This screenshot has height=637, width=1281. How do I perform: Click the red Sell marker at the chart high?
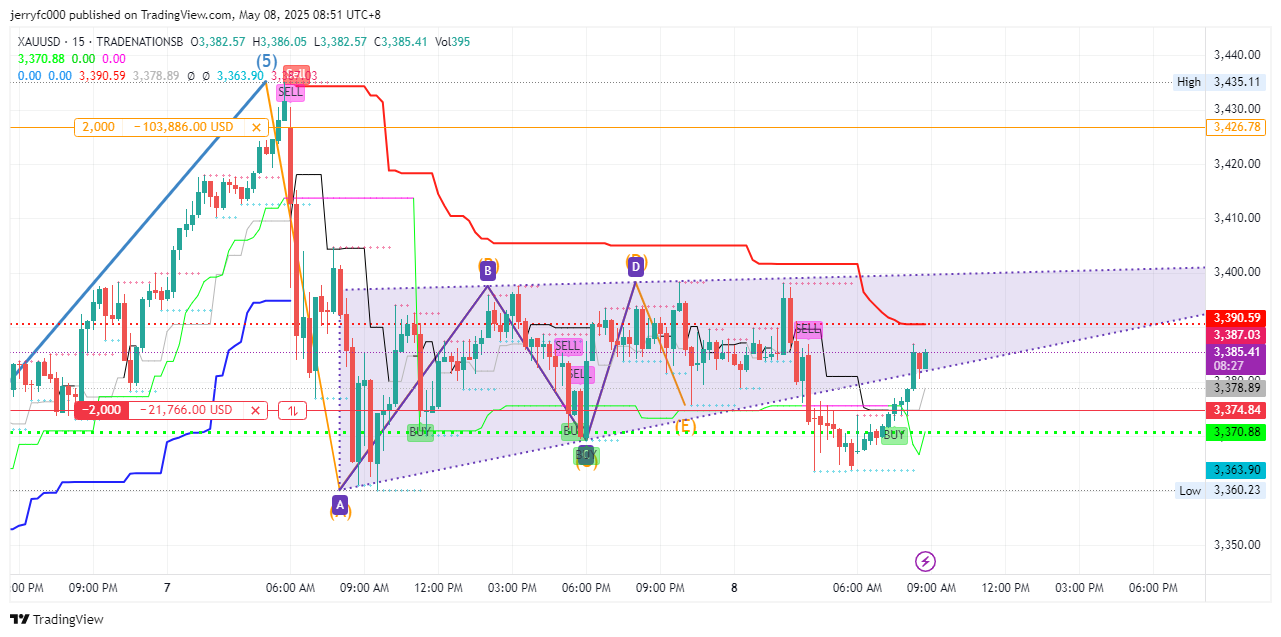296,74
